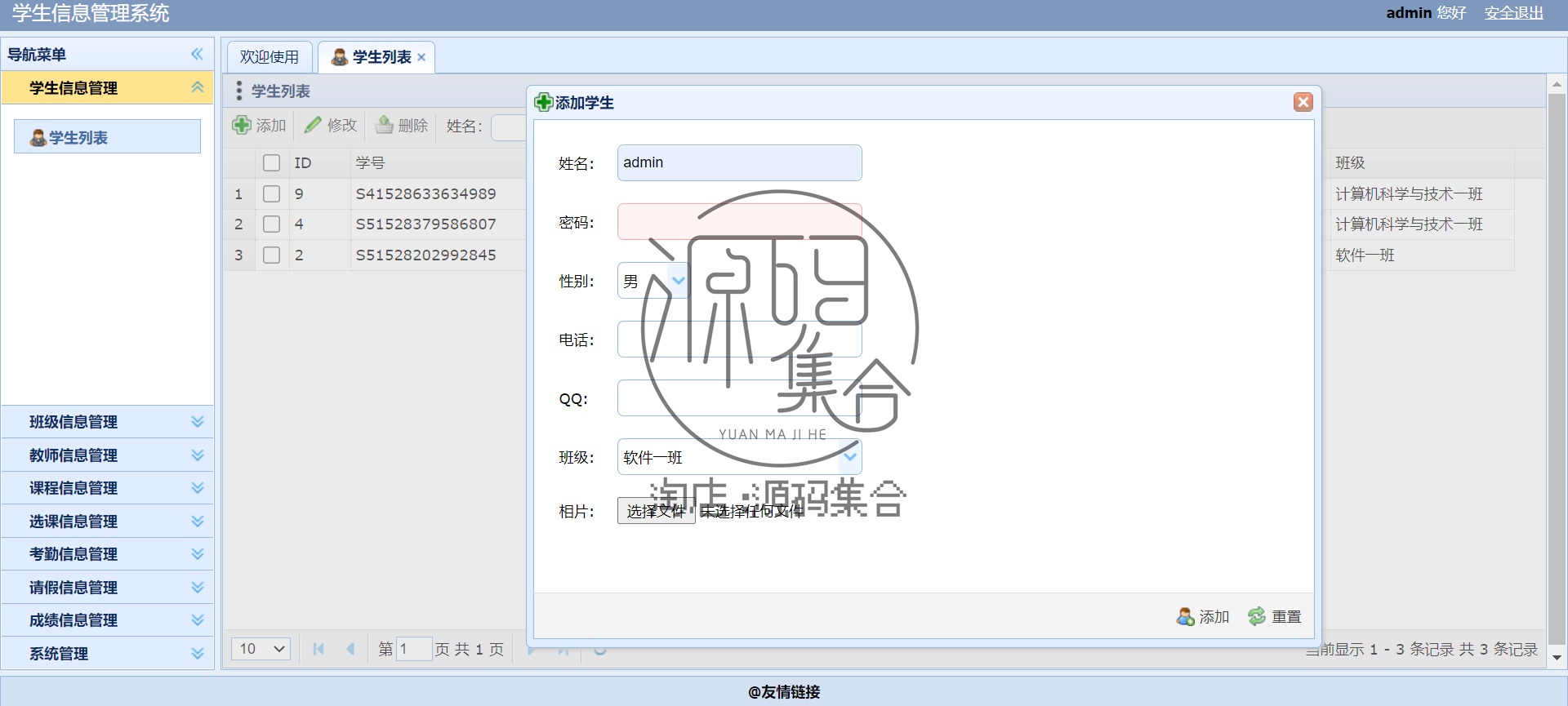
Task: Focus the page number input
Action: pyautogui.click(x=414, y=649)
